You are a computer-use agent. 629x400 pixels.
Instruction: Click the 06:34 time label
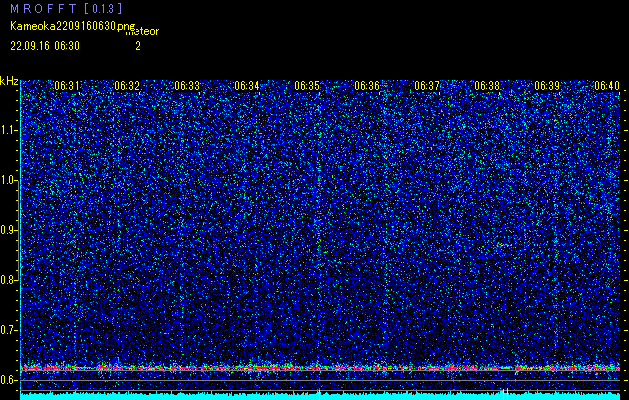pyautogui.click(x=247, y=85)
